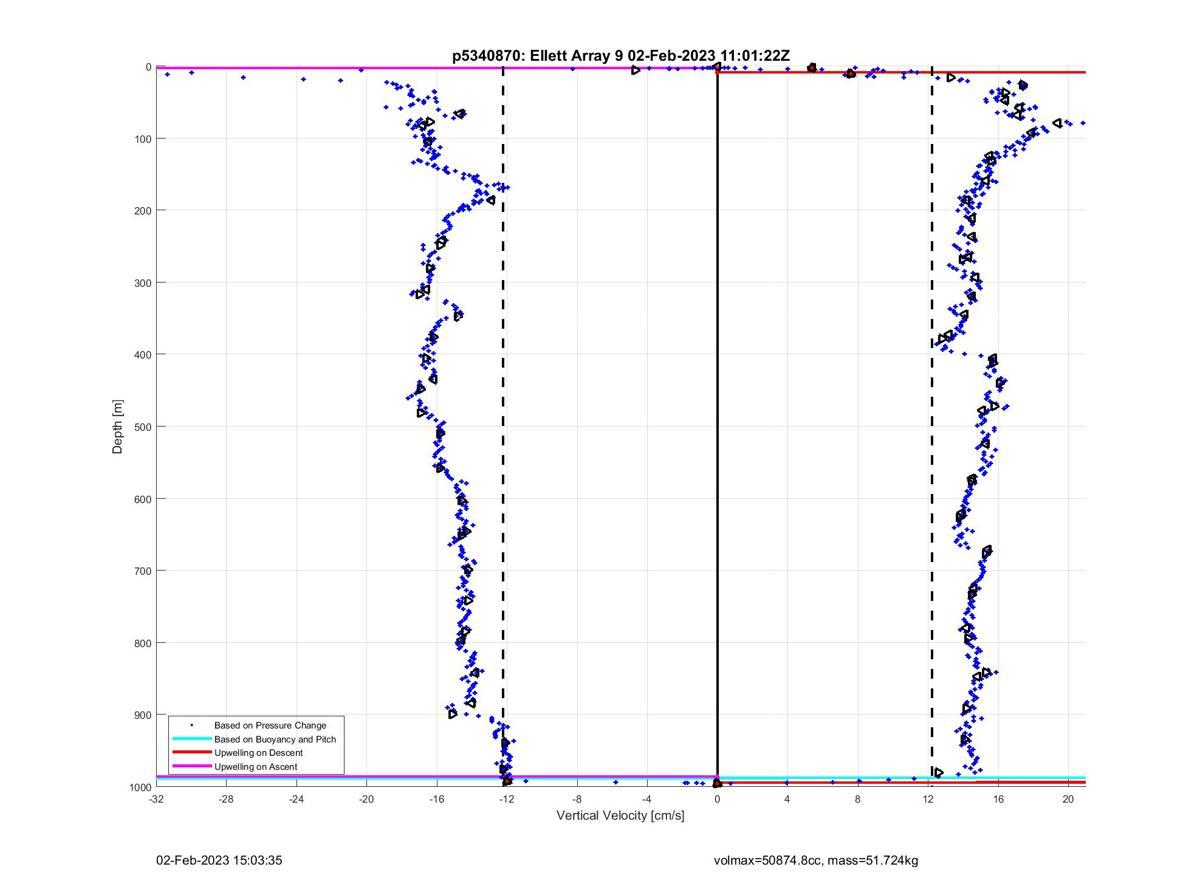Click the triangle marker near 900 m on ascent profile

tap(452, 713)
